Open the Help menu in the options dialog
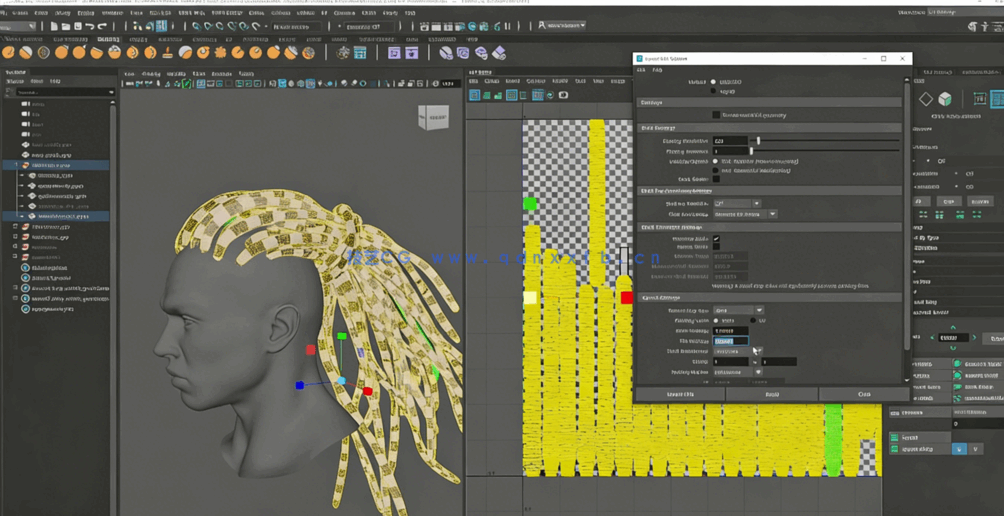Viewport: 1004px width, 516px height. tap(657, 71)
